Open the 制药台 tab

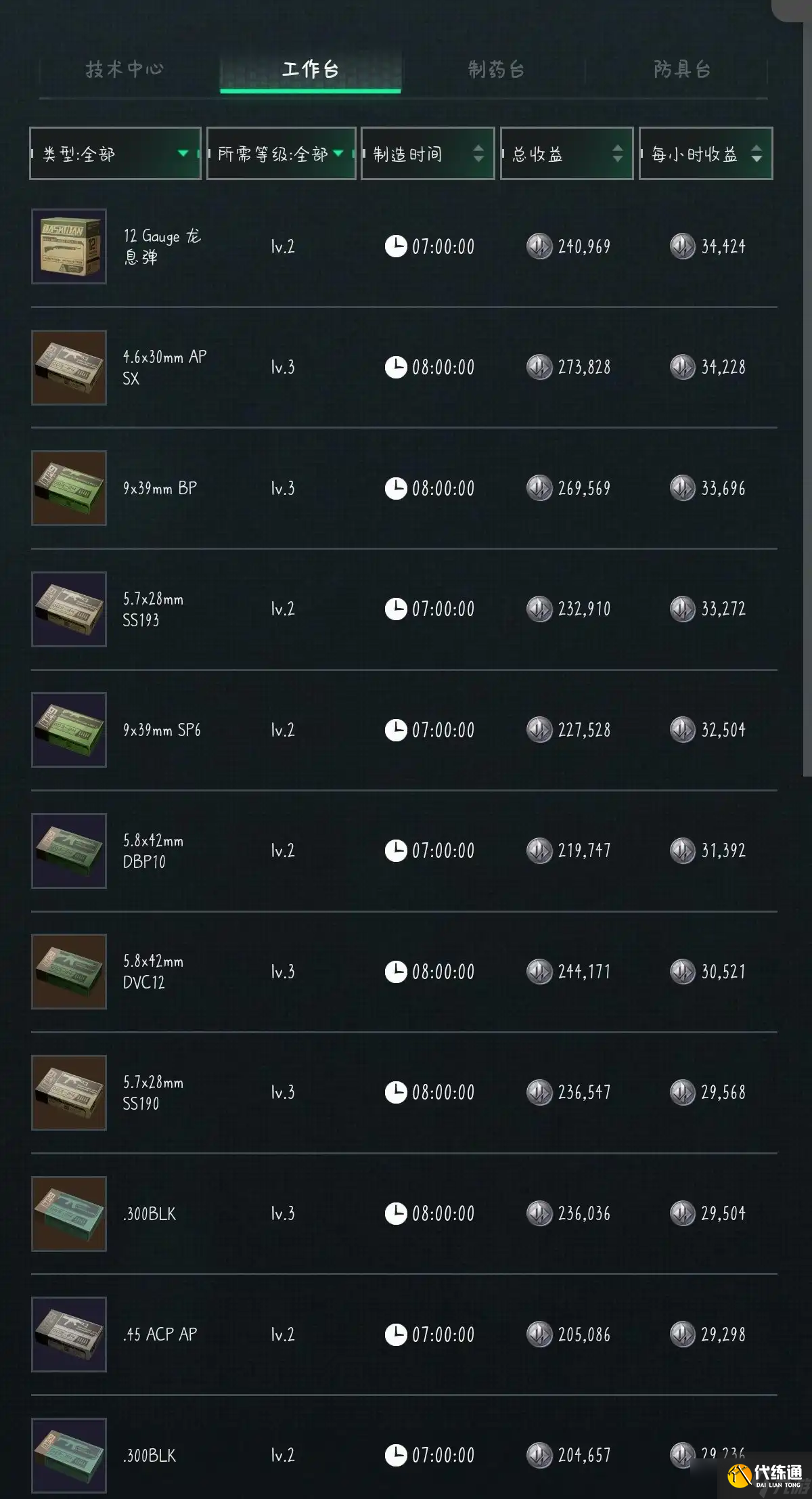pos(496,69)
